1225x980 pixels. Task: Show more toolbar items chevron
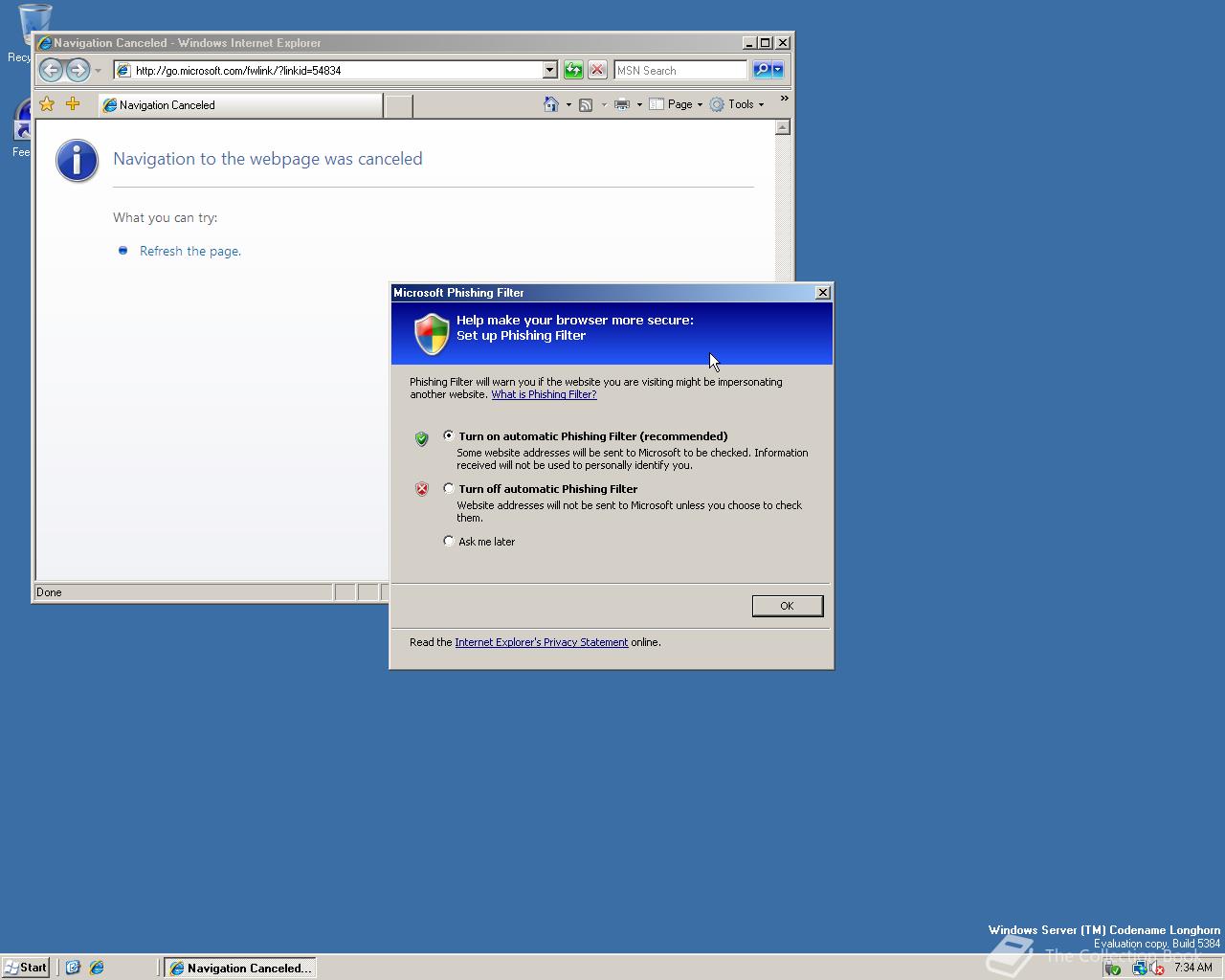pos(784,98)
